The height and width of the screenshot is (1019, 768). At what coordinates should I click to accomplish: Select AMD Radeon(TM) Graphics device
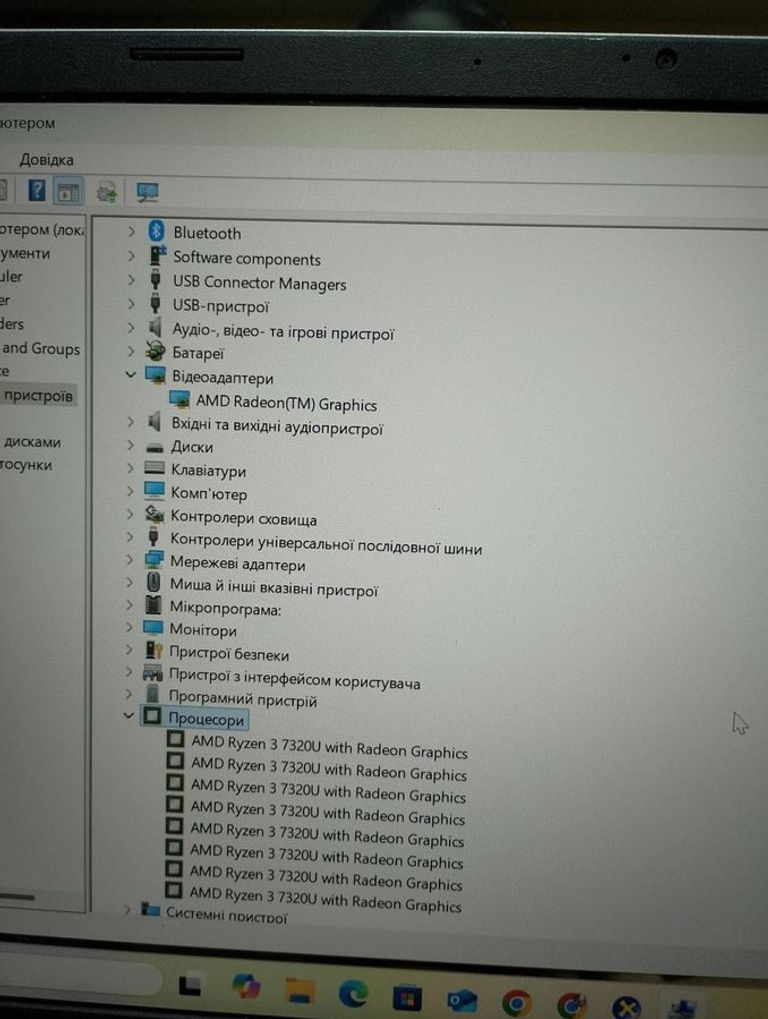click(286, 404)
